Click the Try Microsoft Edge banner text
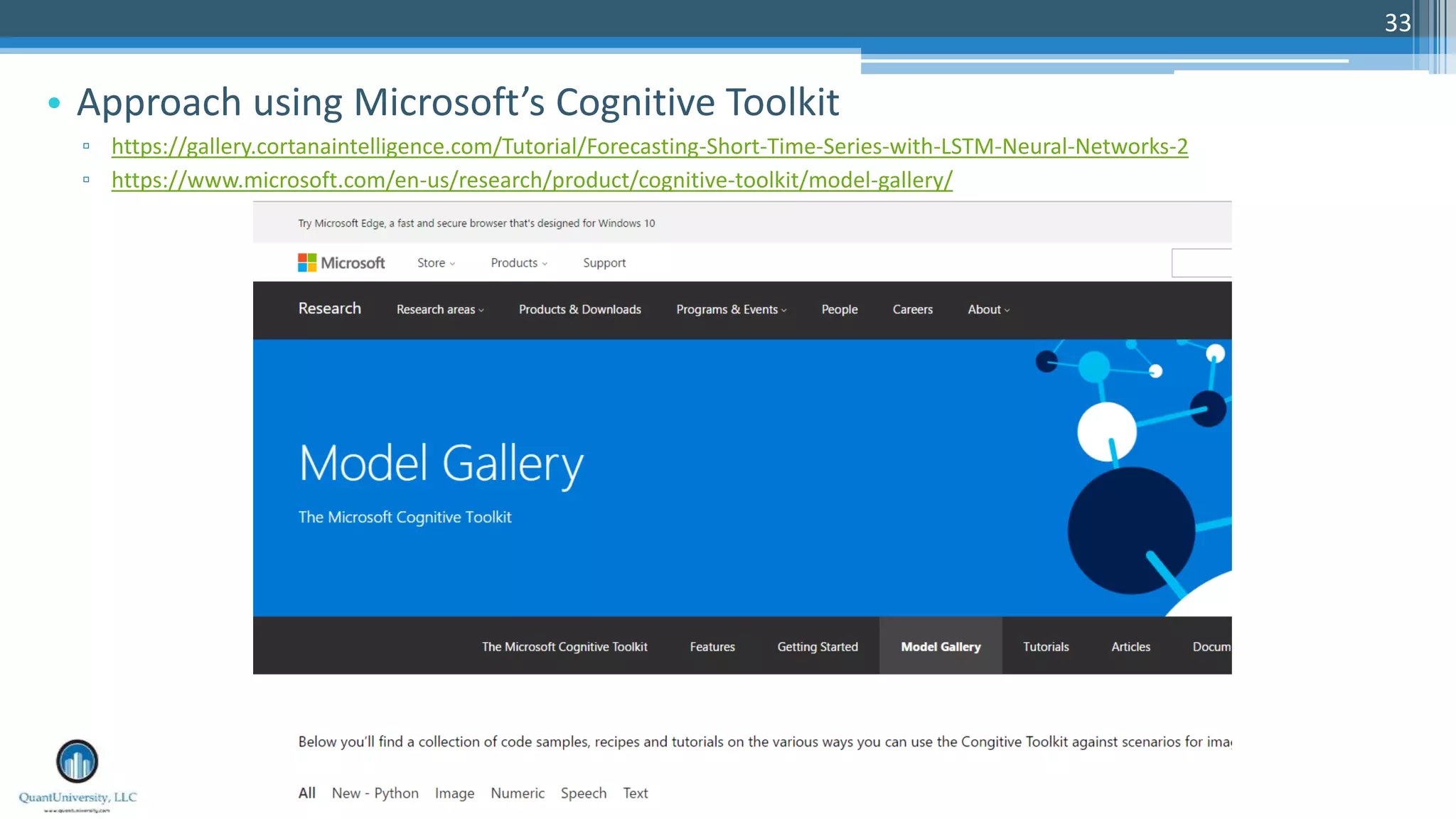 [476, 223]
